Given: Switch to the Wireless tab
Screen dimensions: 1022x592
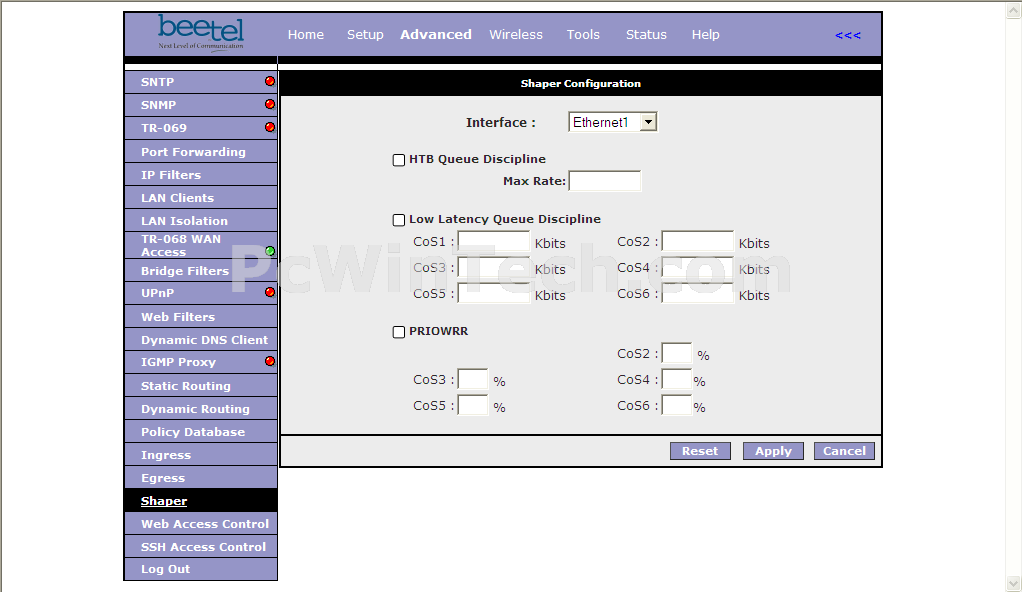Looking at the screenshot, I should 516,35.
